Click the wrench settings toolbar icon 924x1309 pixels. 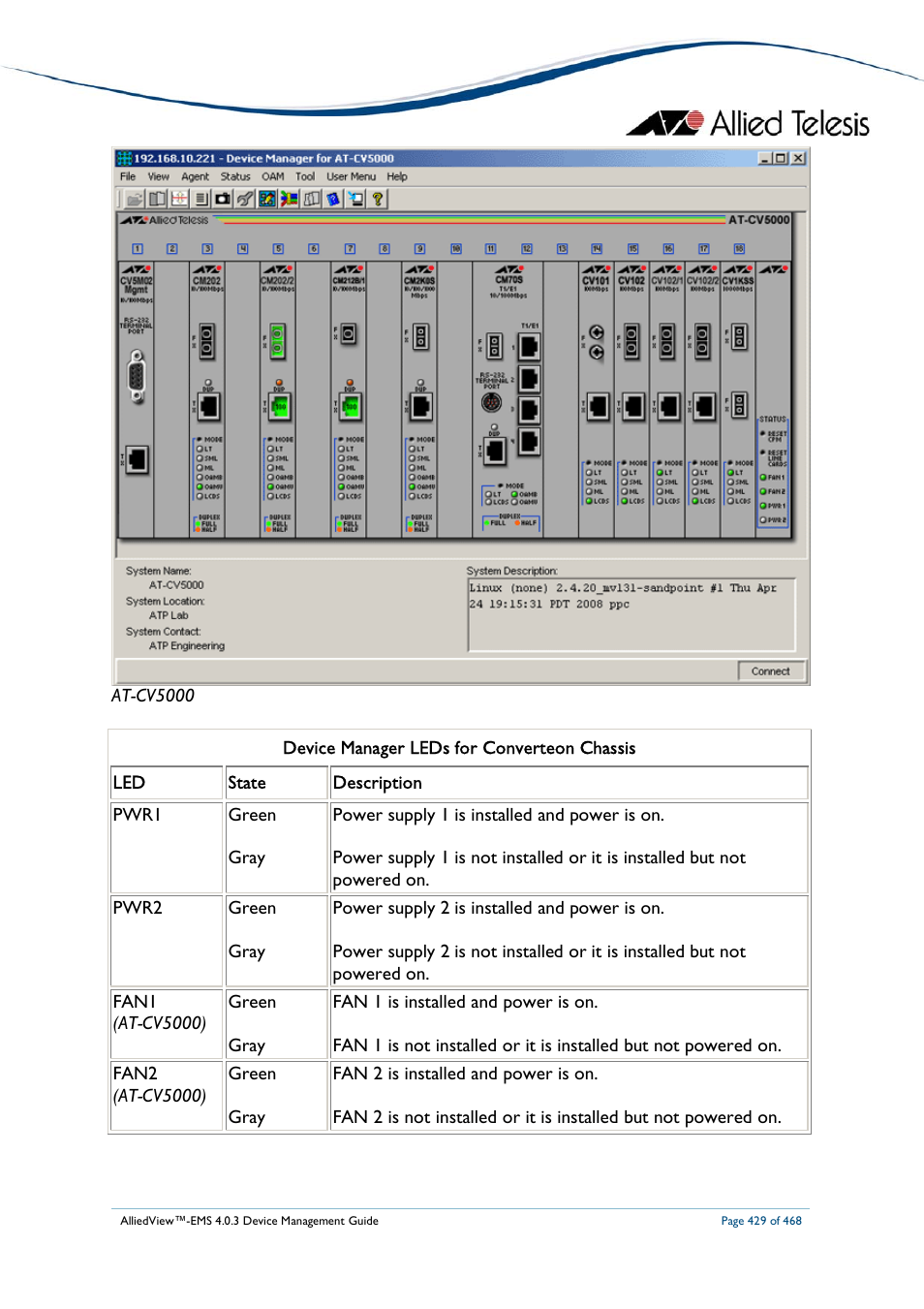click(x=245, y=199)
